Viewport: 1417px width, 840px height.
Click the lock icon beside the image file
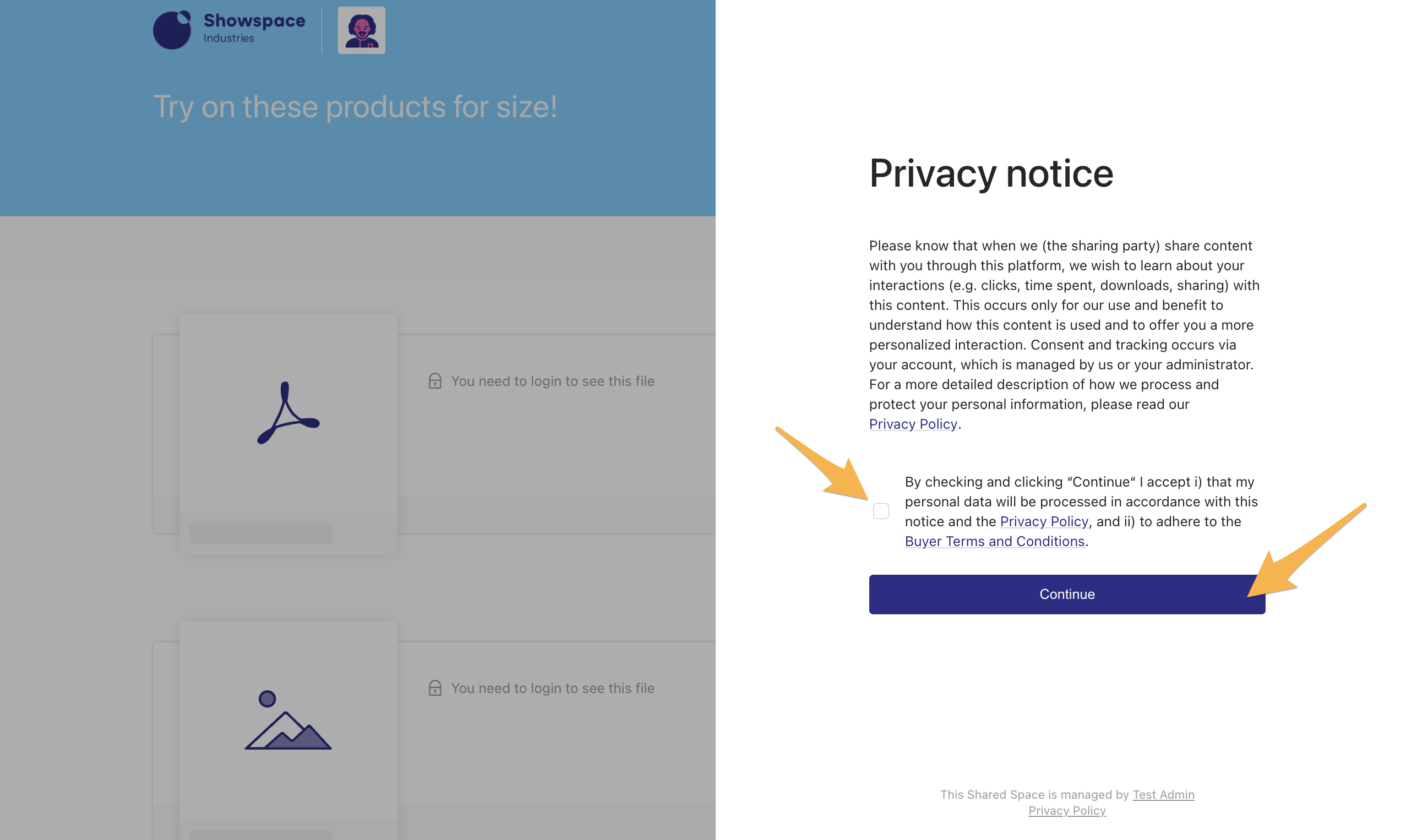pyautogui.click(x=435, y=688)
